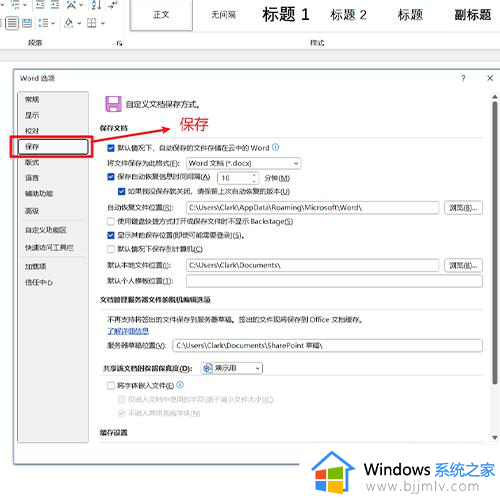
Task: Click the dialog scrollbar up arrow
Action: [x=495, y=97]
